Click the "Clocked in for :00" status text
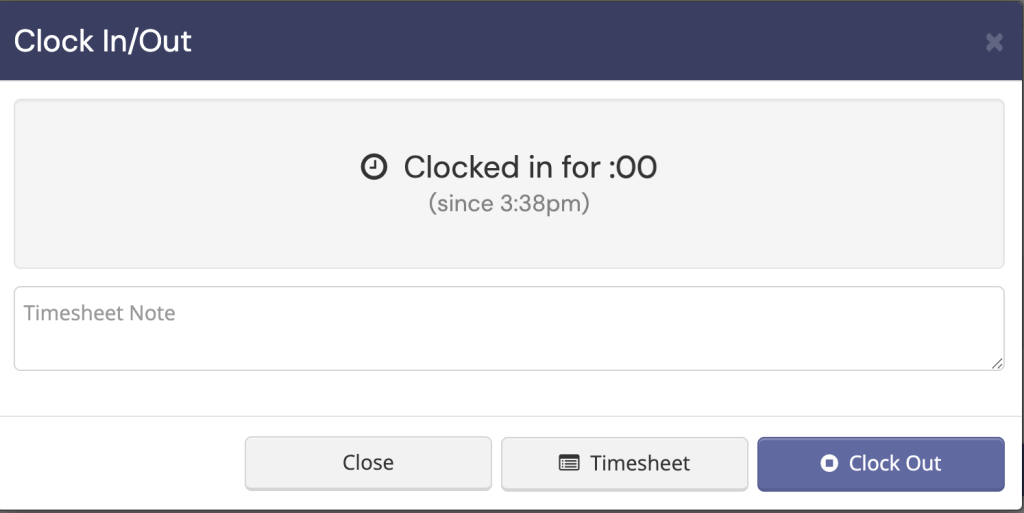The image size is (1024, 513). point(530,167)
